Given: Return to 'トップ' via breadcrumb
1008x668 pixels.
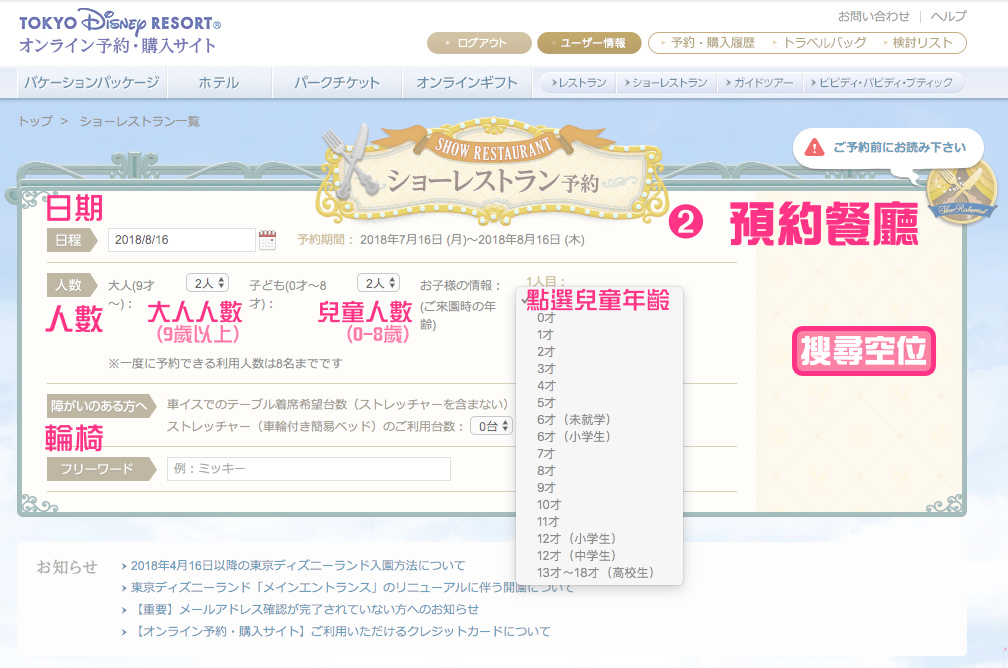Looking at the screenshot, I should (x=35, y=121).
